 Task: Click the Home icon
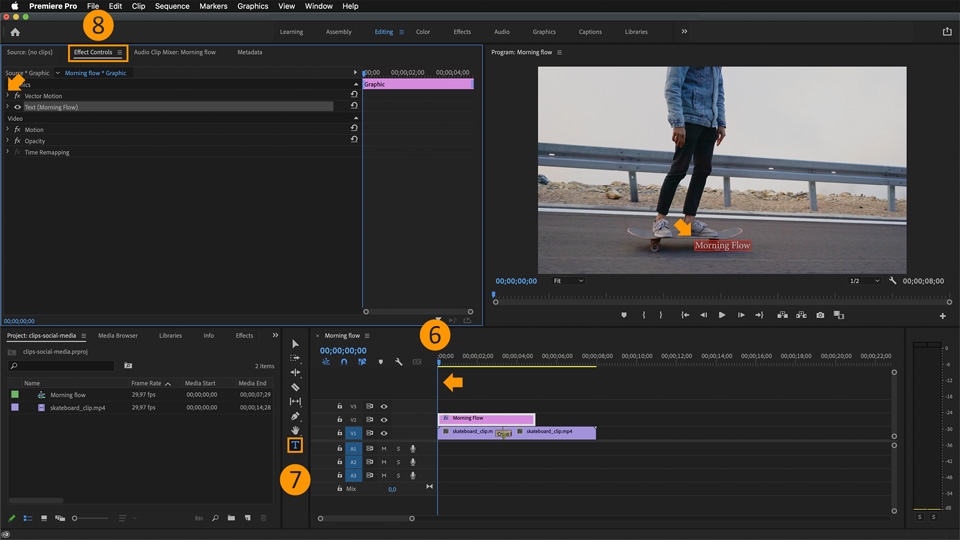click(15, 32)
